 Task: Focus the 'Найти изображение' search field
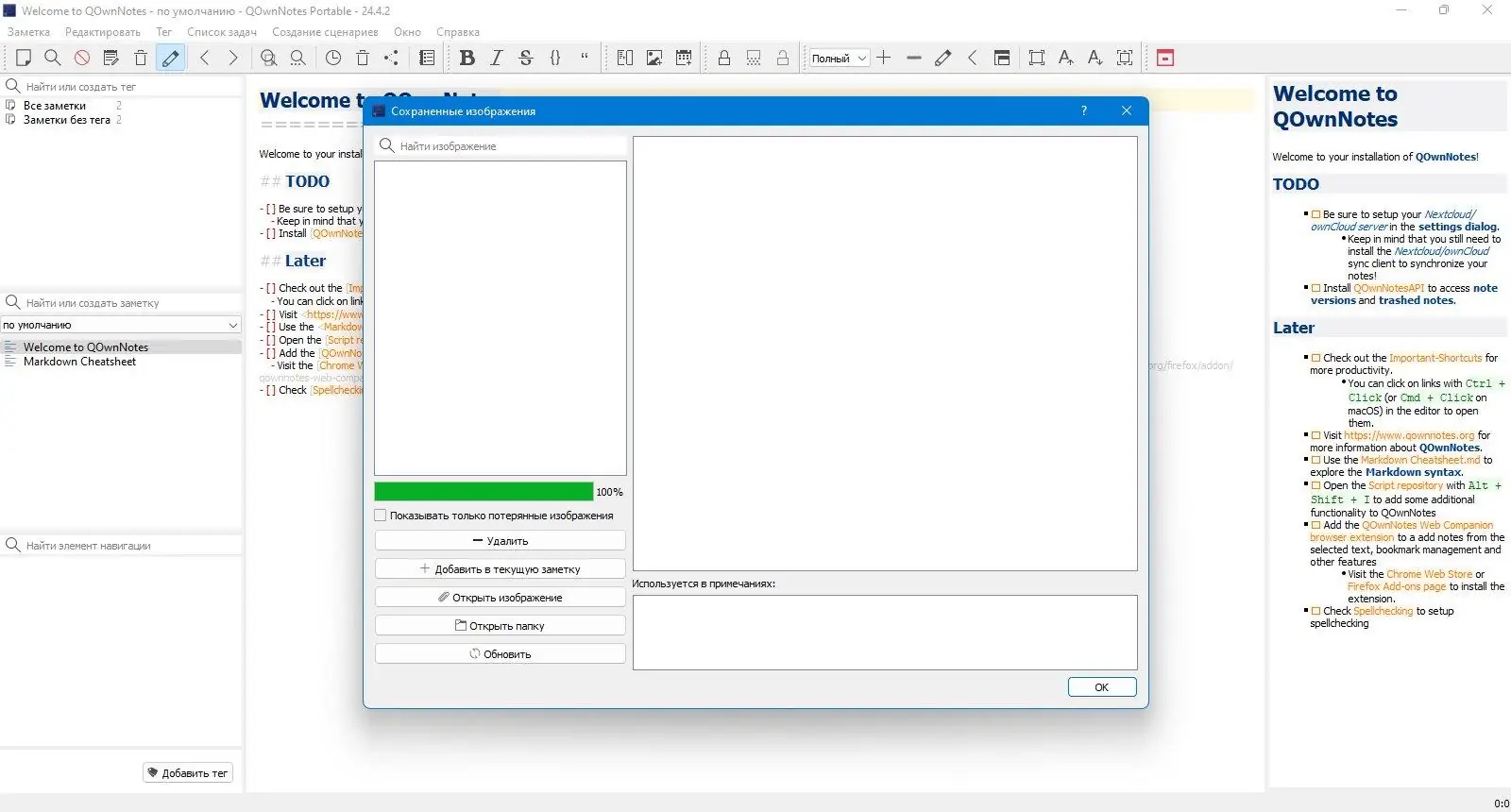pos(501,146)
